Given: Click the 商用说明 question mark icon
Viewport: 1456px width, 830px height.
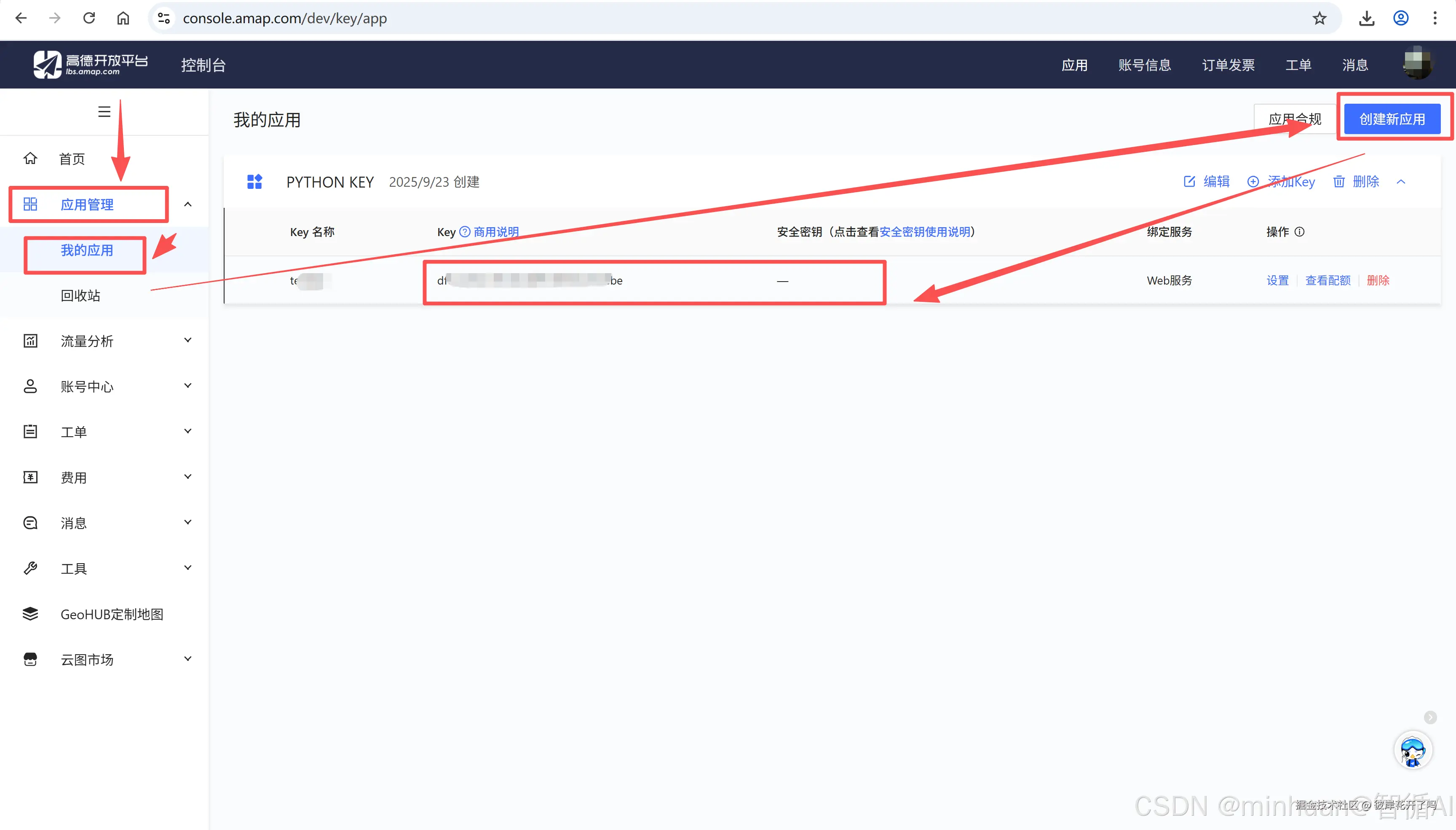Looking at the screenshot, I should 465,232.
